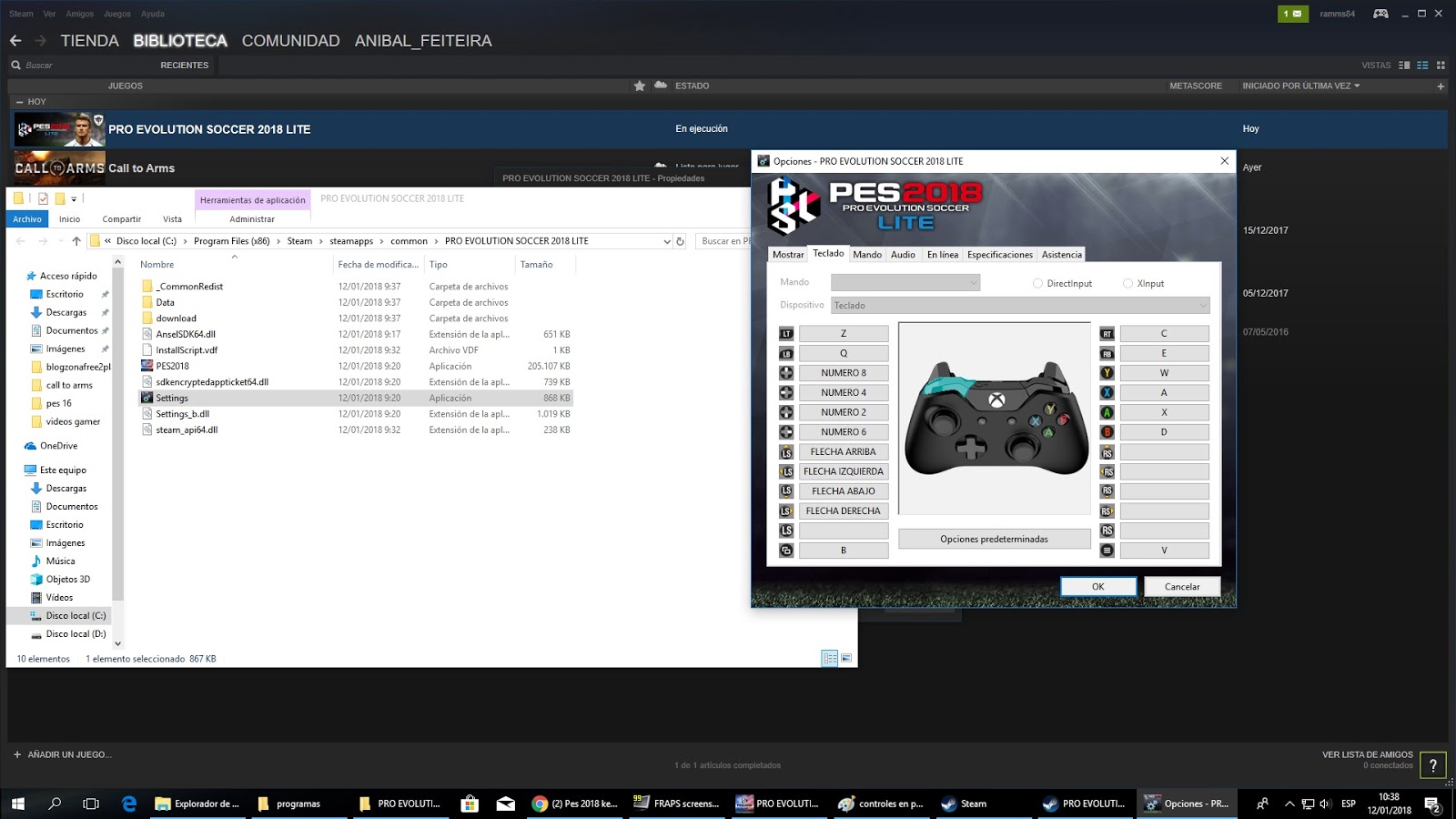Open Windows taskbar search
This screenshot has height=819, width=1456.
pyautogui.click(x=55, y=804)
